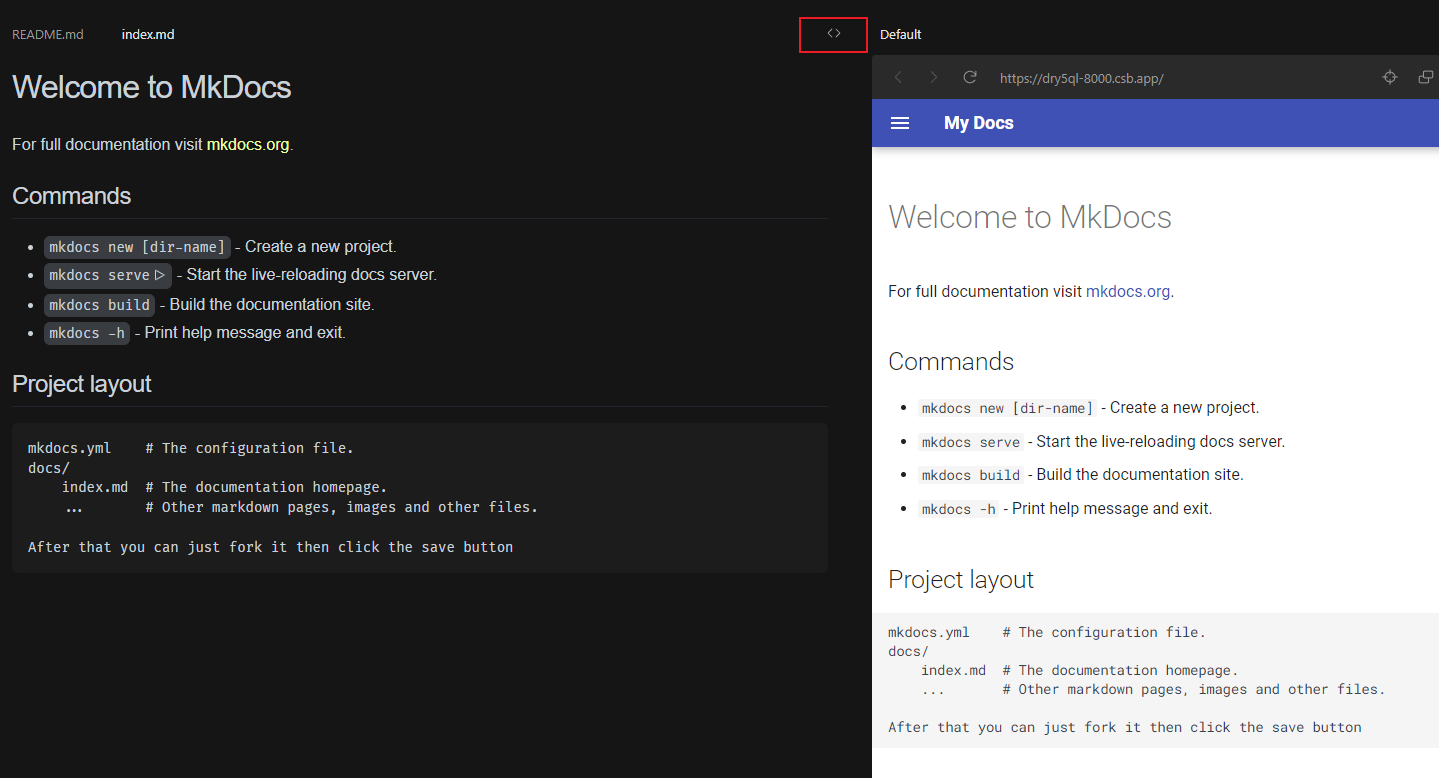Click the preview's Project layout heading
The width and height of the screenshot is (1439, 778).
[961, 580]
